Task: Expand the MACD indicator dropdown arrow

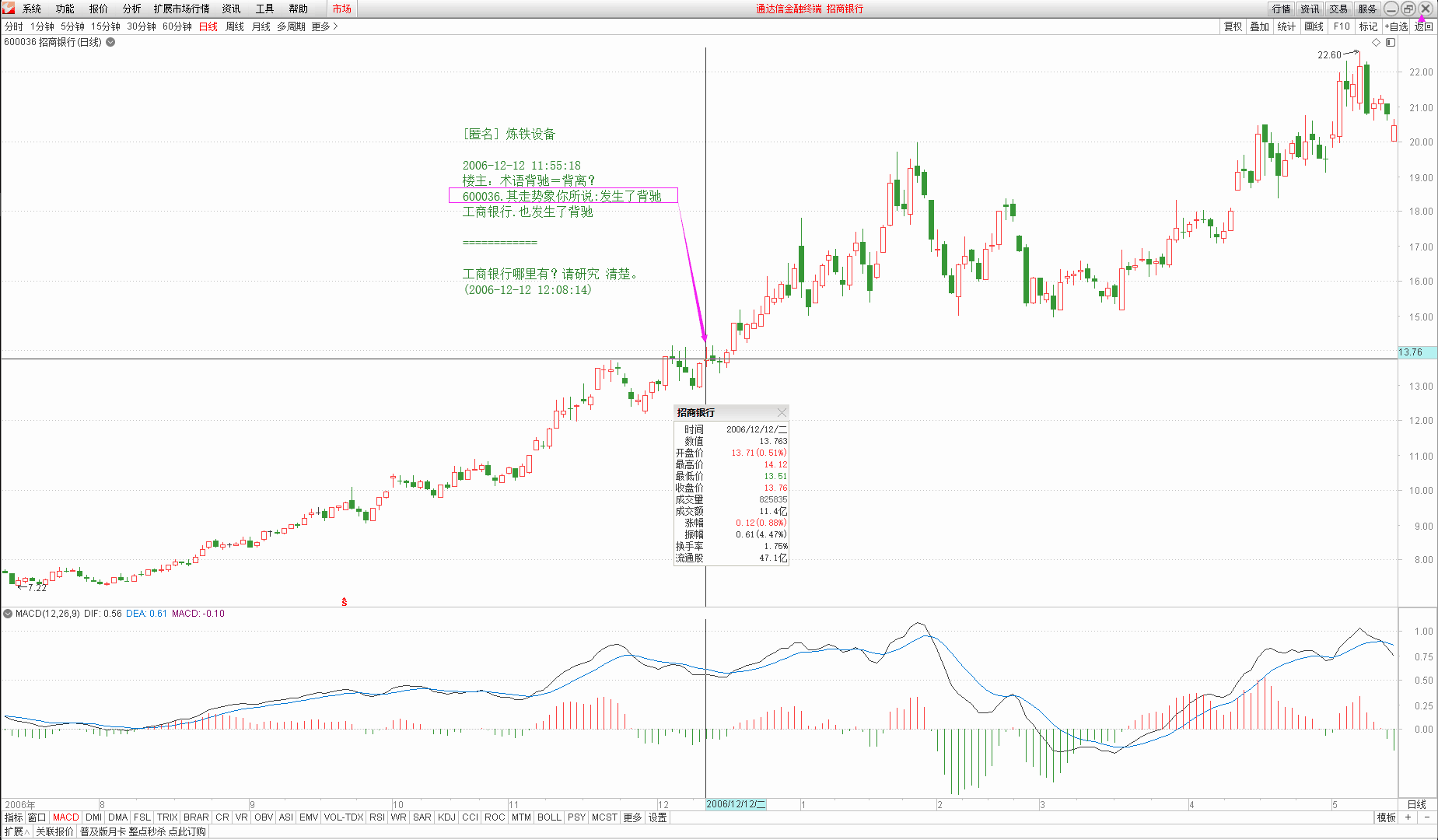Action: click(8, 614)
